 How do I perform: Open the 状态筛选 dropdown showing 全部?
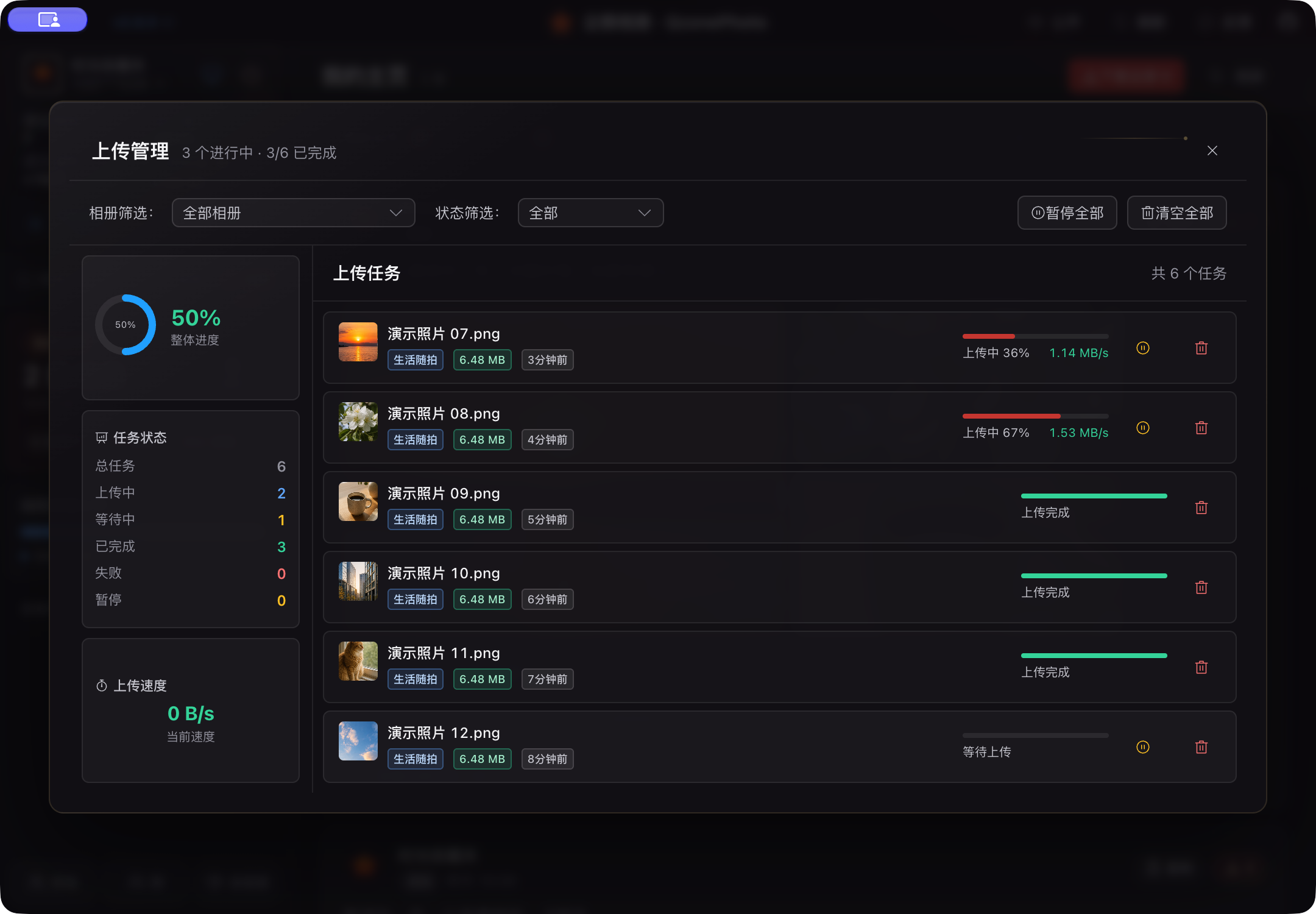[590, 213]
